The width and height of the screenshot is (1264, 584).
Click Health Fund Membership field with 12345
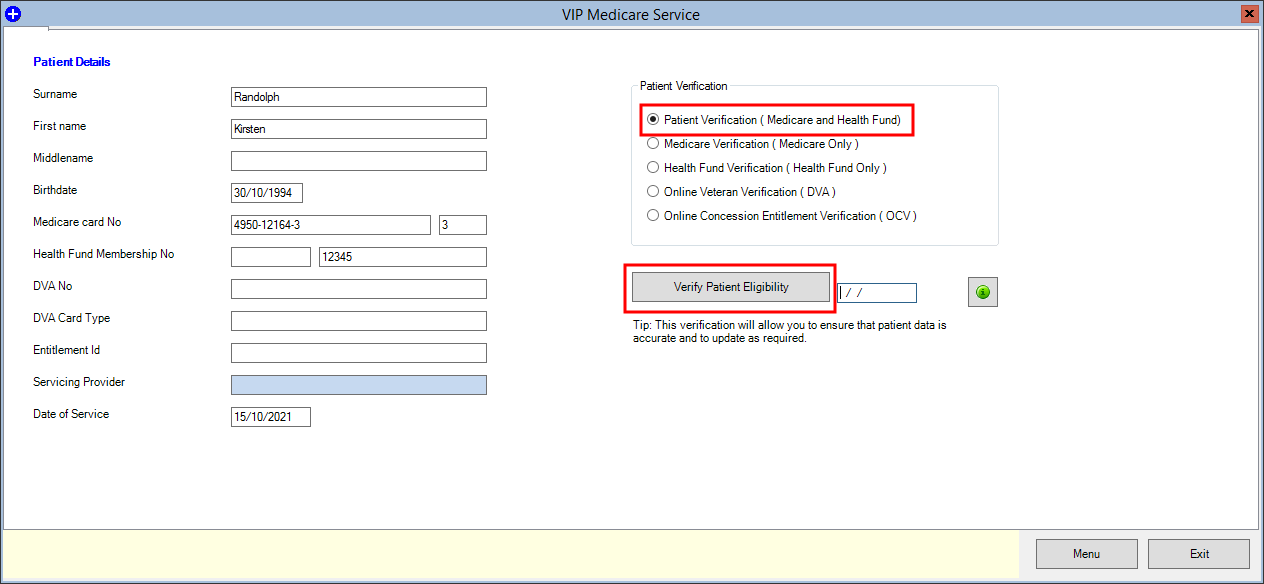click(x=403, y=257)
